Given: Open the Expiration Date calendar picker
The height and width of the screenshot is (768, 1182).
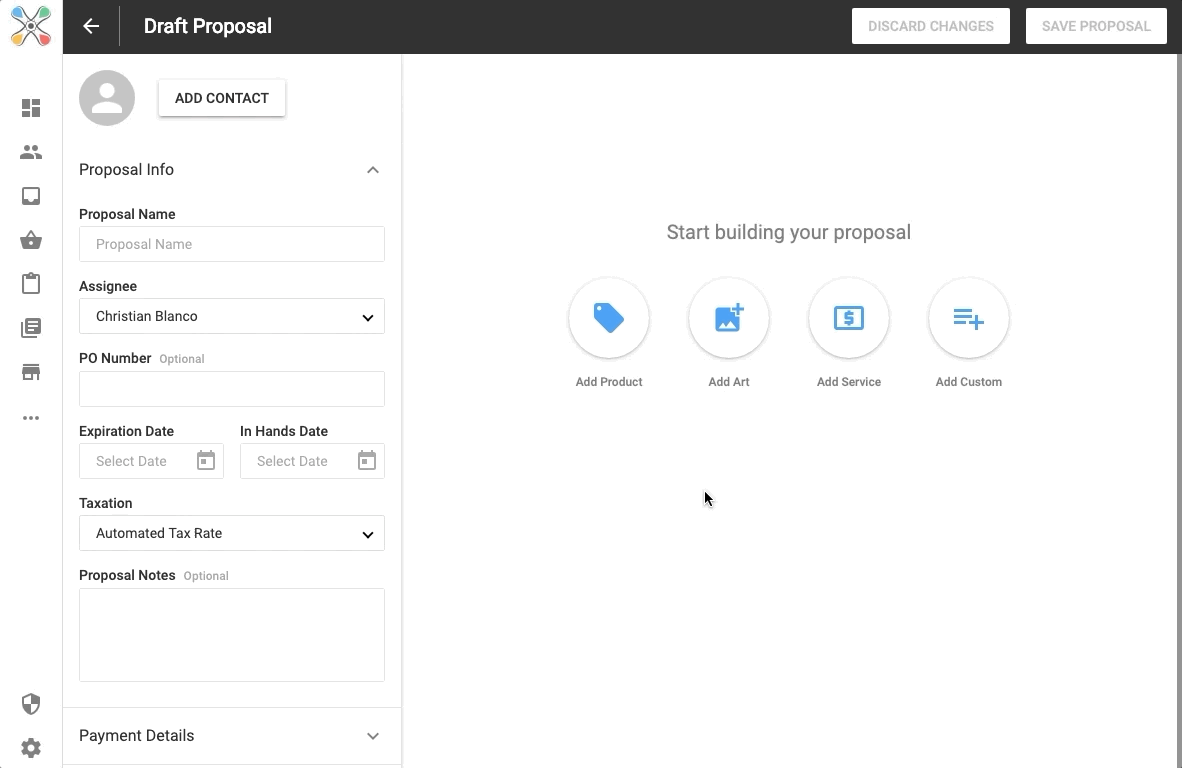Looking at the screenshot, I should 205,460.
